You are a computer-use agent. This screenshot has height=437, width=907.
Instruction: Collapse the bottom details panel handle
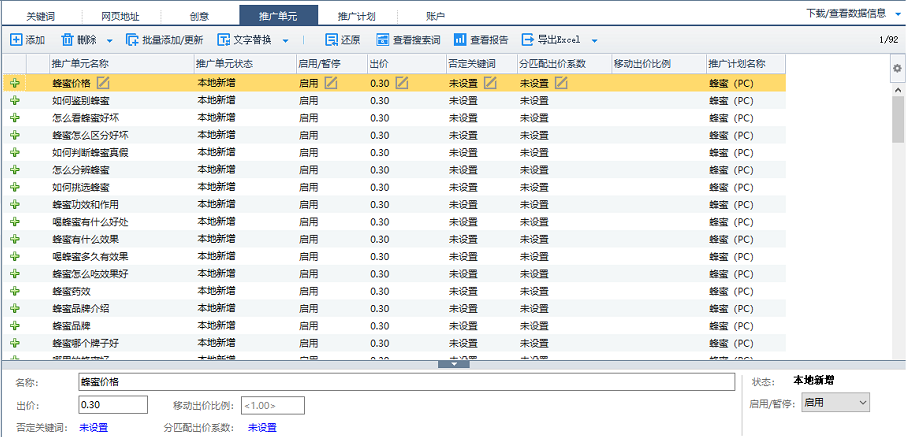tap(454, 363)
